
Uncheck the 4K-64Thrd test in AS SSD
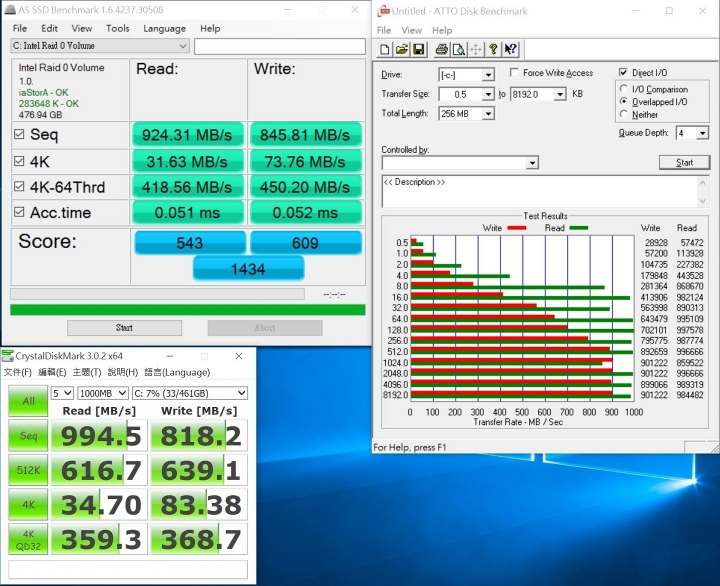pos(19,186)
